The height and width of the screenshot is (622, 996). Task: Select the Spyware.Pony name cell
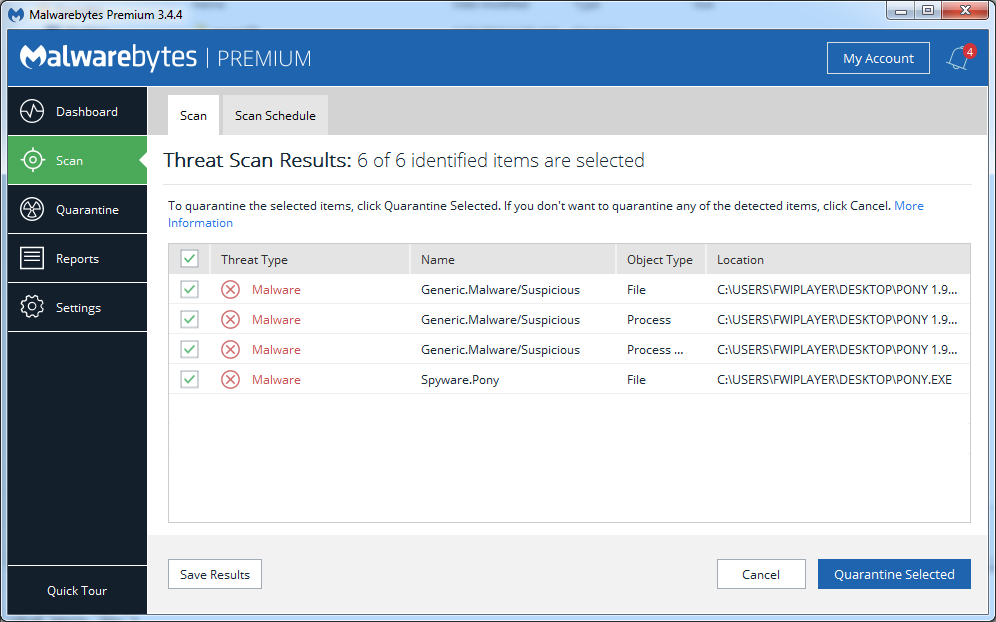click(x=460, y=380)
